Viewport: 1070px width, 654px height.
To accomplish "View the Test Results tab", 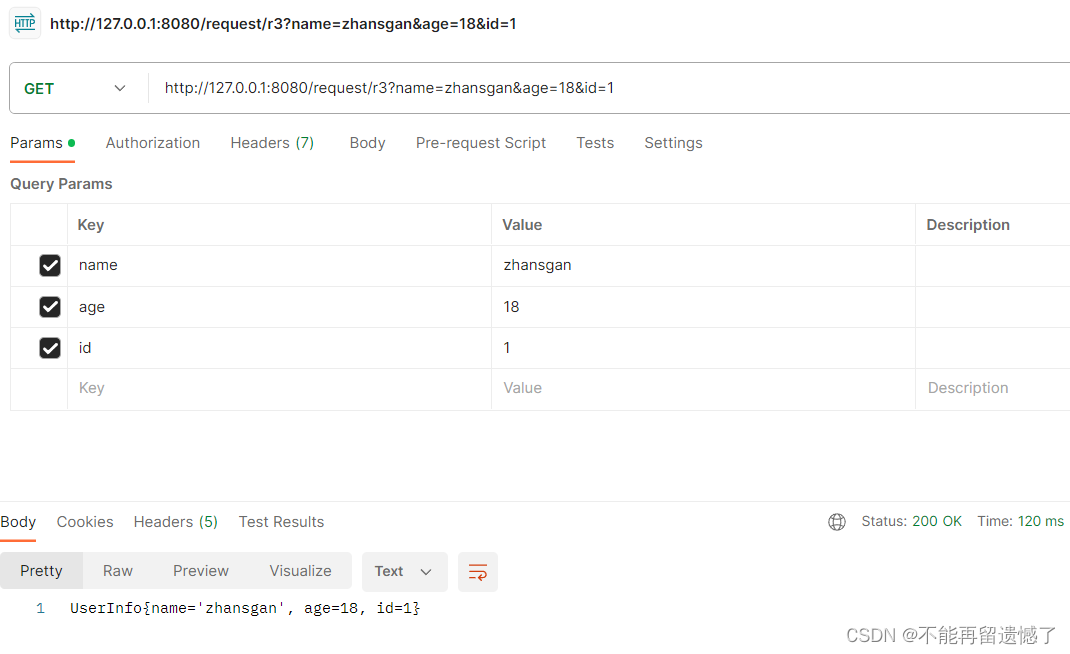I will pos(281,522).
